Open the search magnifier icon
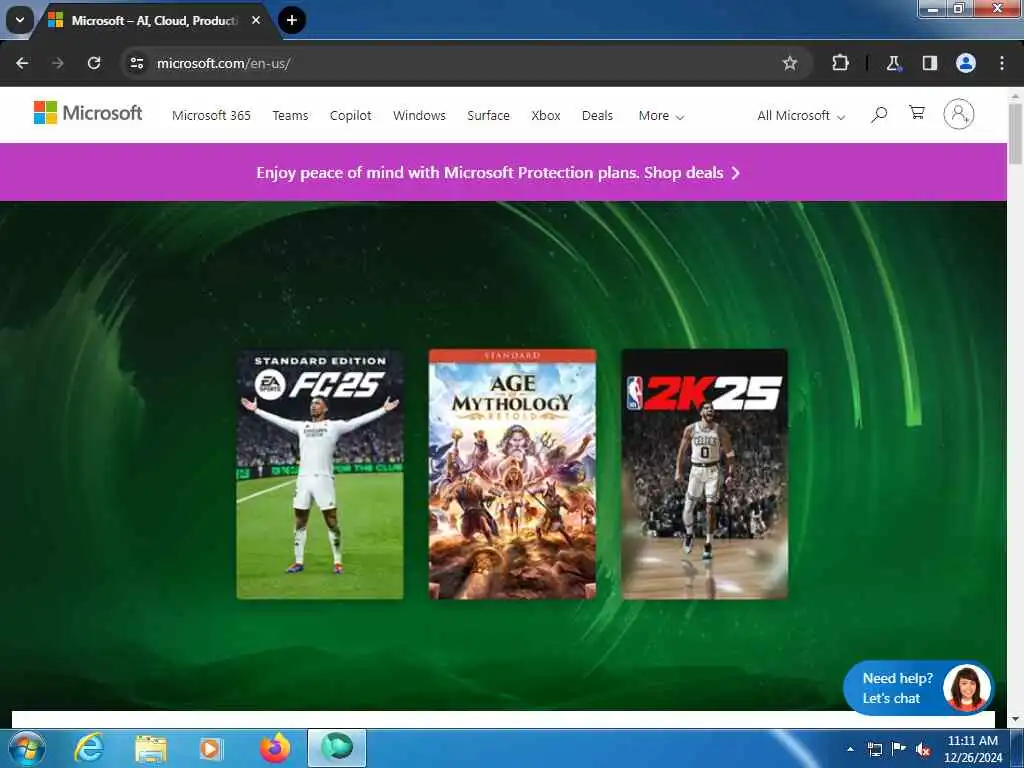 (879, 115)
